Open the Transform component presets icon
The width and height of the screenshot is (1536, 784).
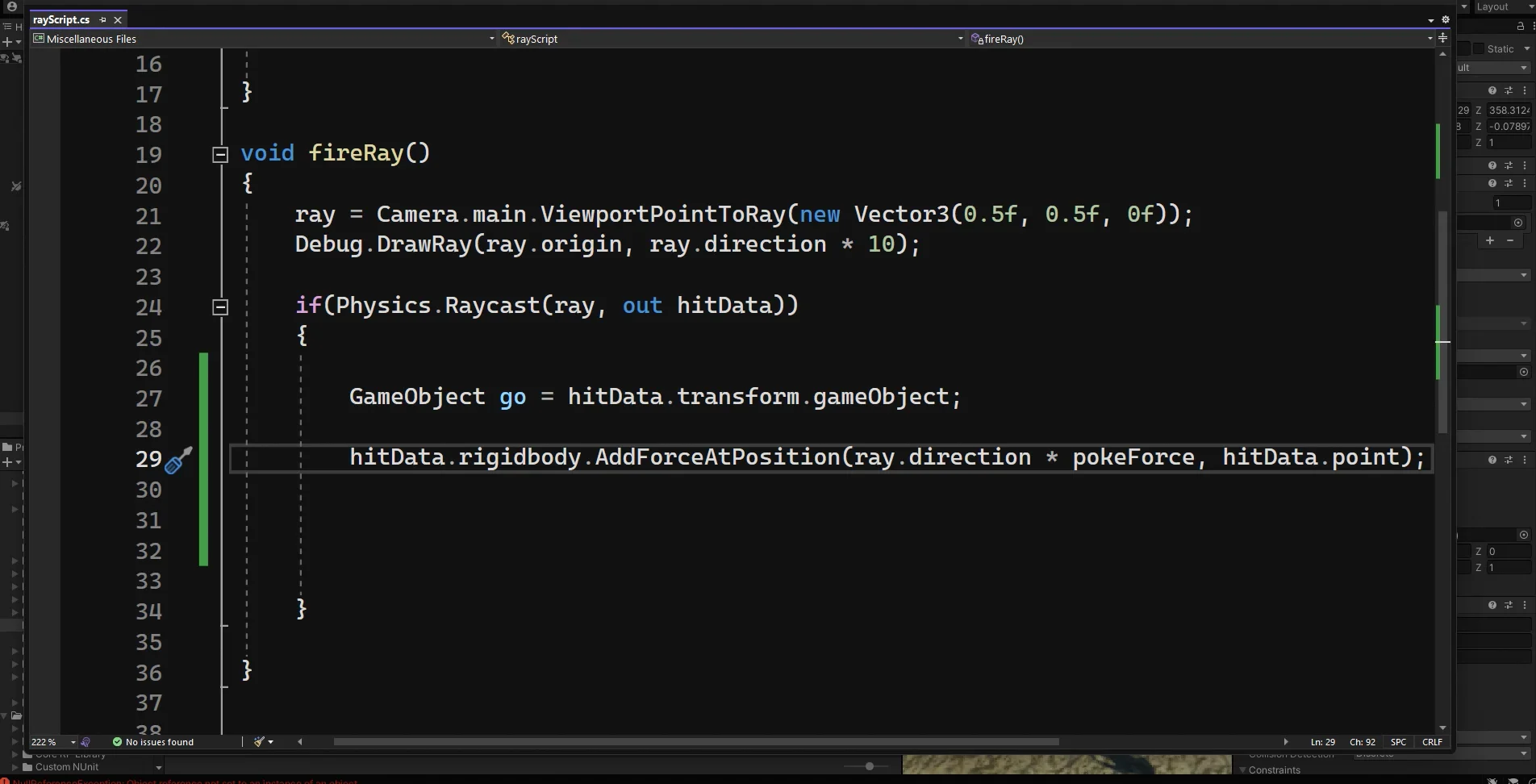click(1508, 90)
